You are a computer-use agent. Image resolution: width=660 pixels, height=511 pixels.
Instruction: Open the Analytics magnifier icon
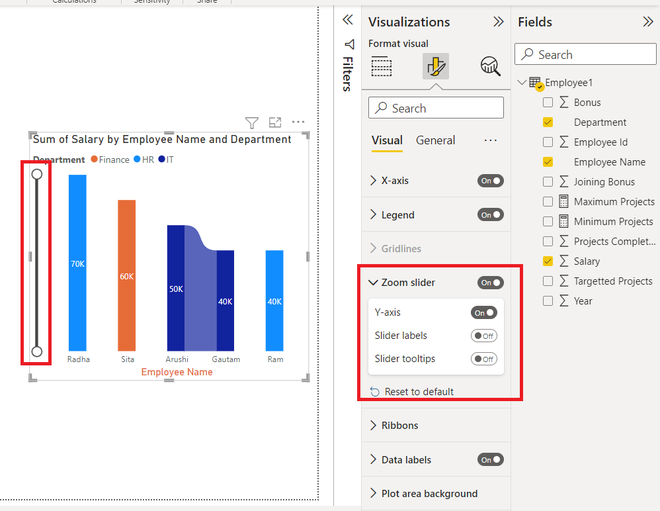pyautogui.click(x=490, y=66)
